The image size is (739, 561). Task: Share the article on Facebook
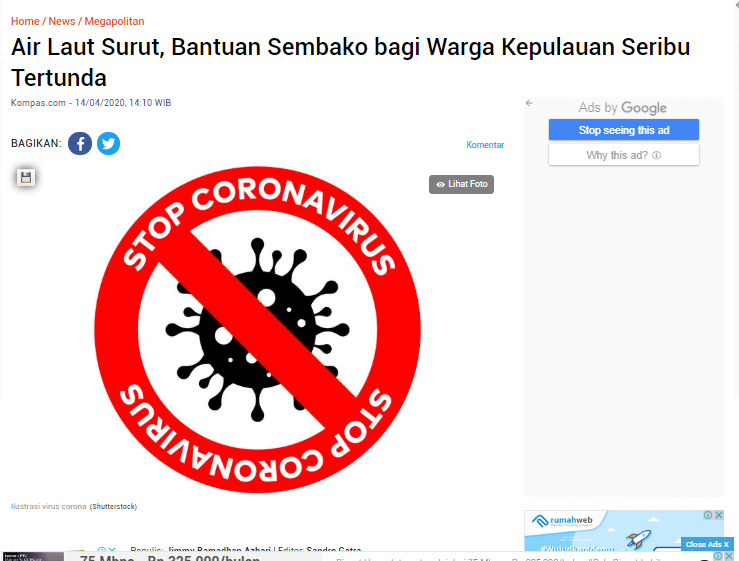[80, 143]
